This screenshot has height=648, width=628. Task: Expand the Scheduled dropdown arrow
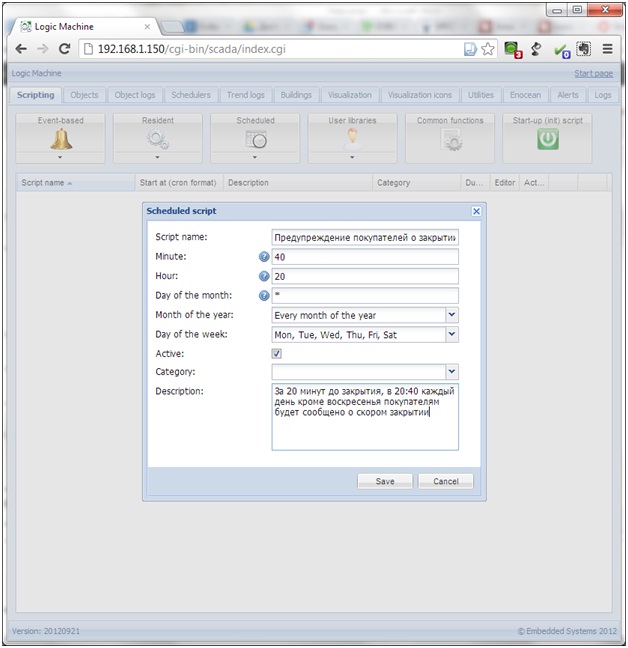255,157
